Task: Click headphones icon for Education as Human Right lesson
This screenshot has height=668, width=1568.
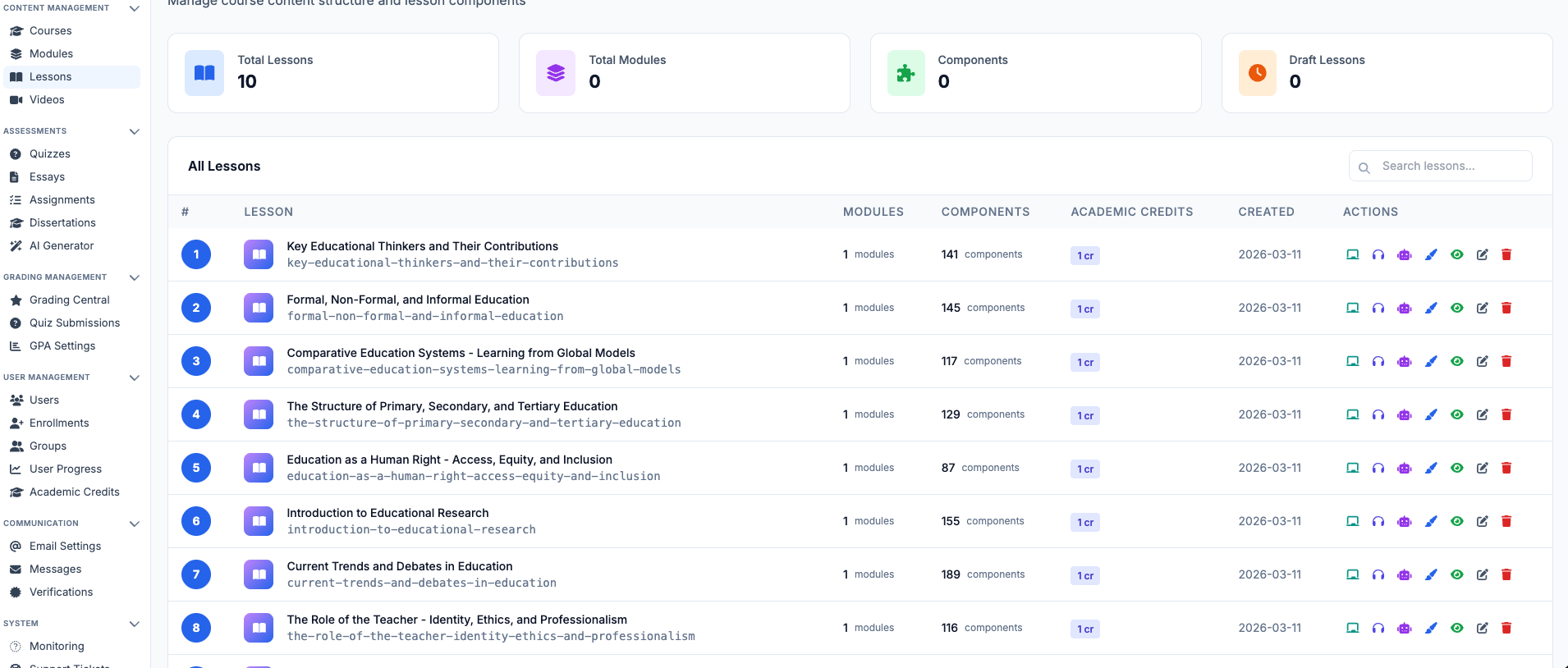Action: tap(1378, 468)
